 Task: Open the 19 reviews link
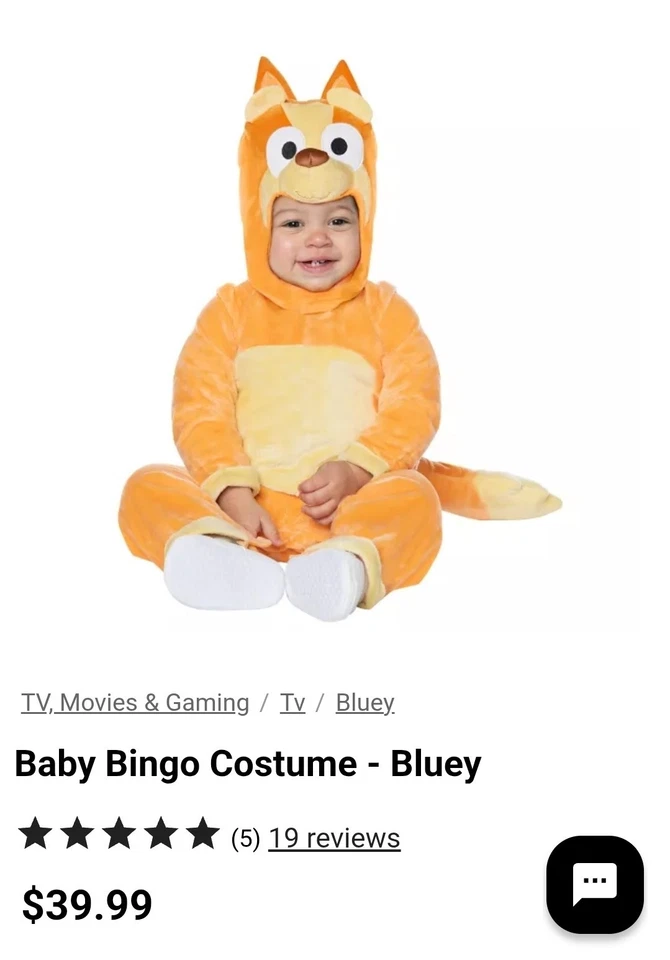[x=334, y=838]
